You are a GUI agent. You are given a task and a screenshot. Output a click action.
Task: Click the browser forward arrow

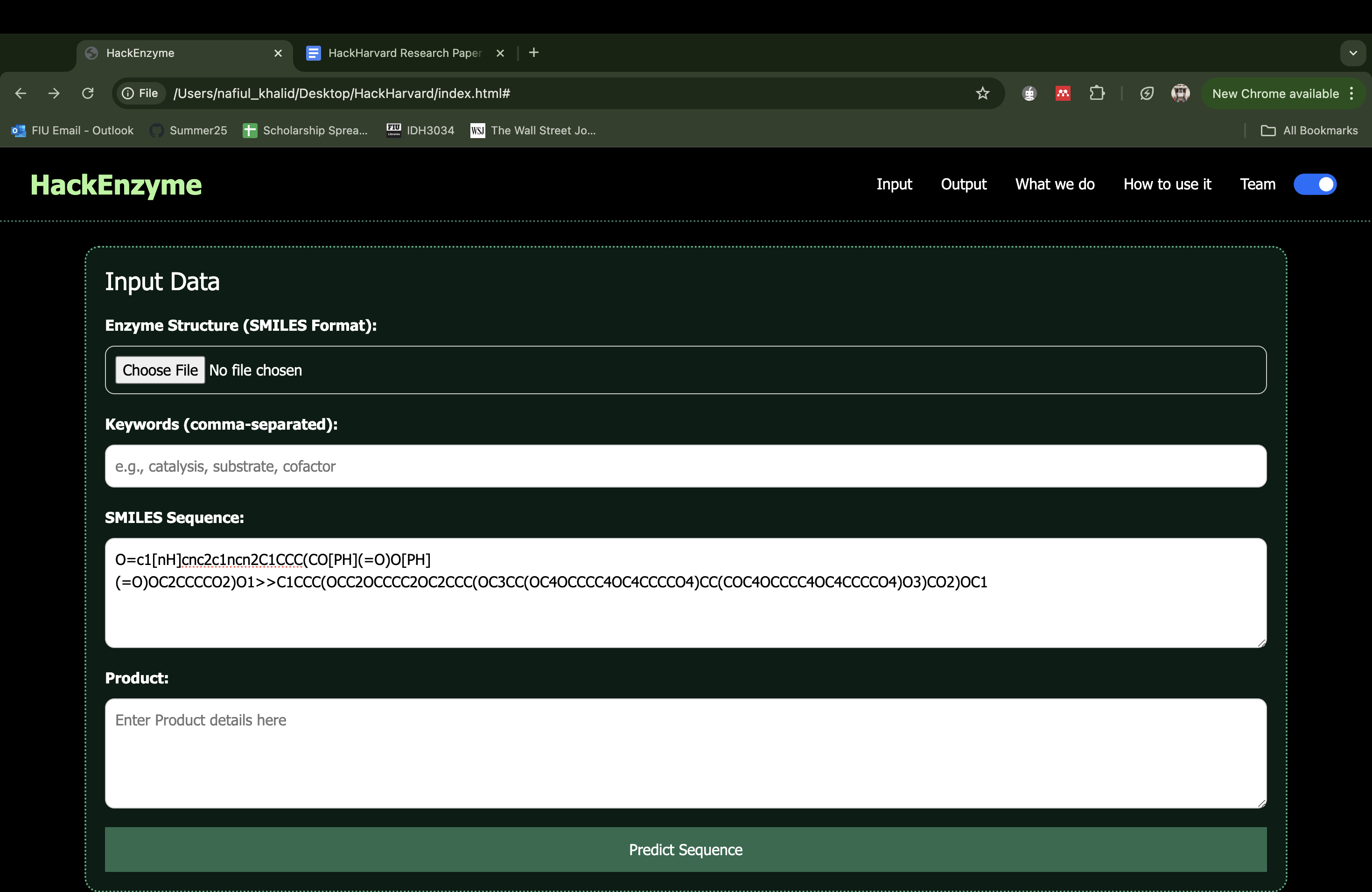[54, 93]
